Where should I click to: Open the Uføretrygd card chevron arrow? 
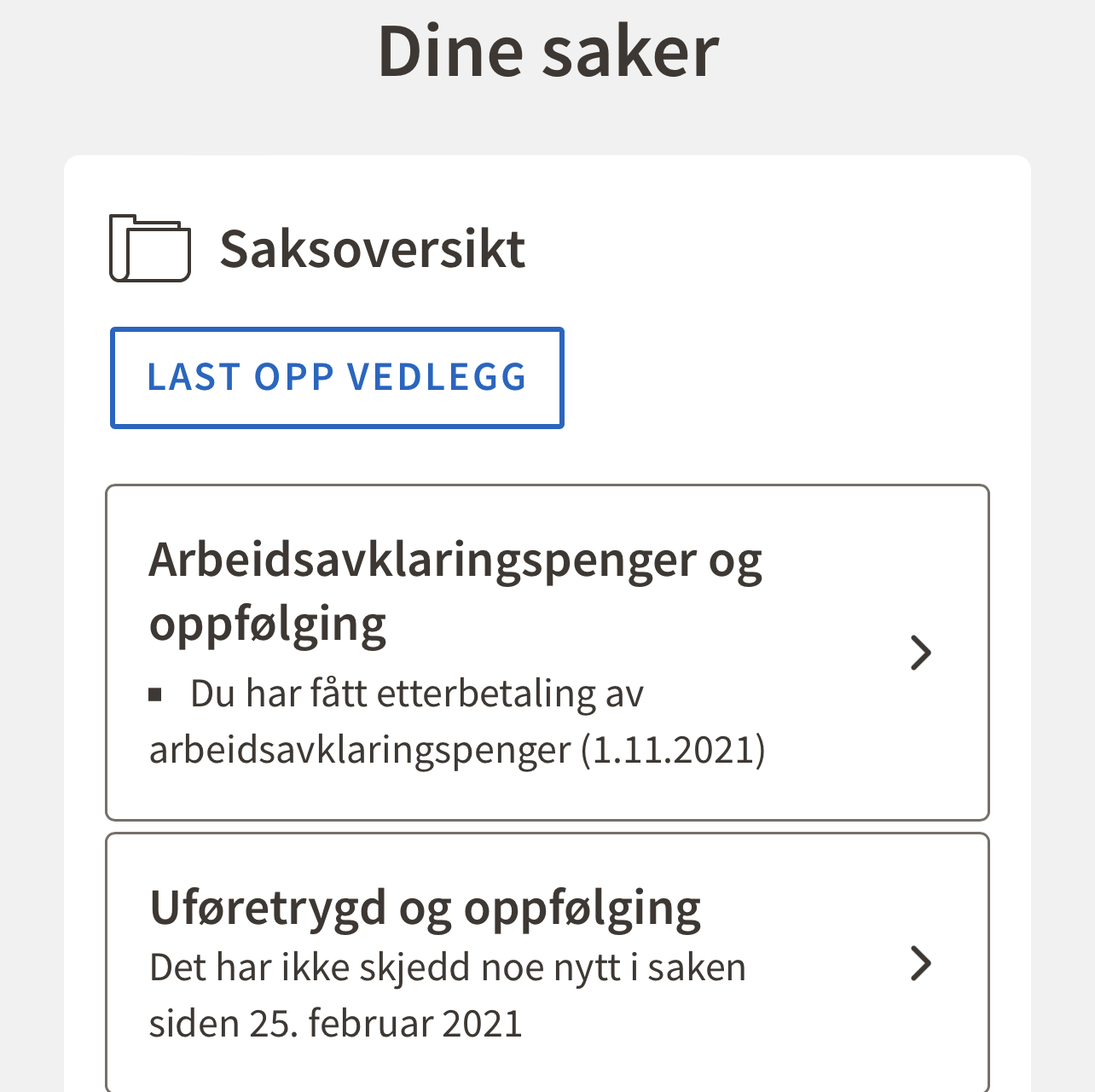click(x=921, y=963)
